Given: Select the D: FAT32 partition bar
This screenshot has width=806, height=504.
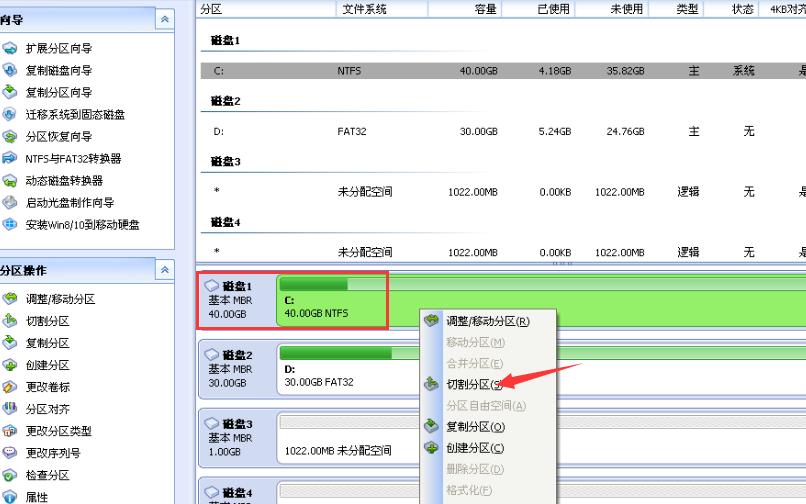Looking at the screenshot, I should point(540,367).
